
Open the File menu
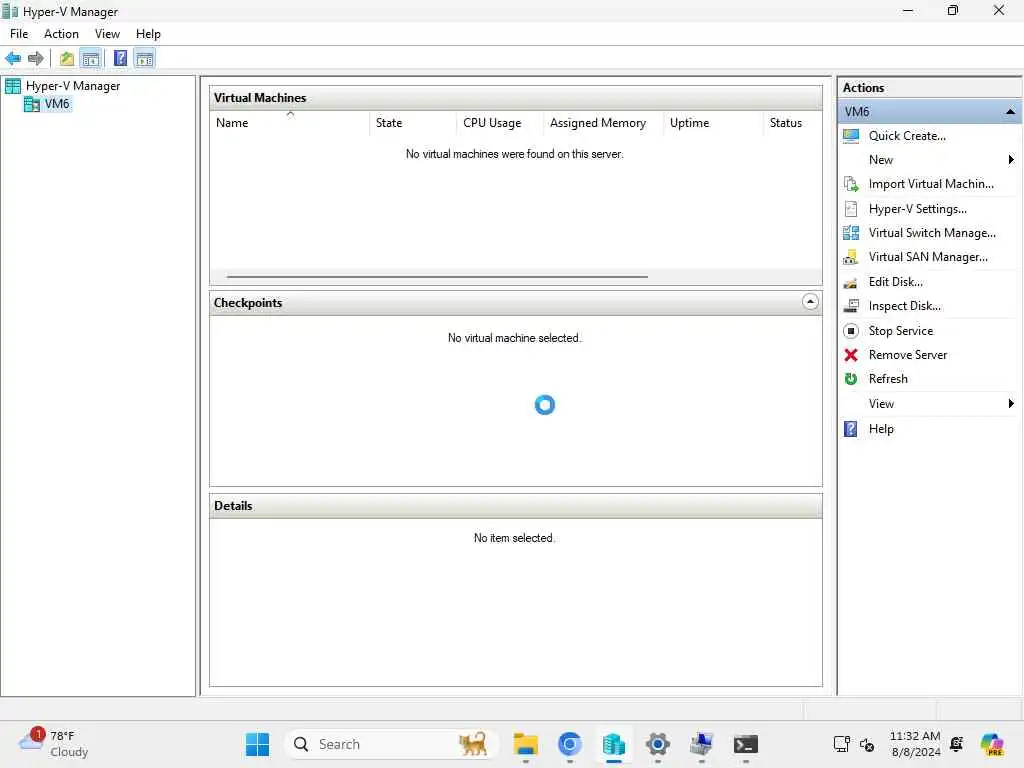click(19, 34)
